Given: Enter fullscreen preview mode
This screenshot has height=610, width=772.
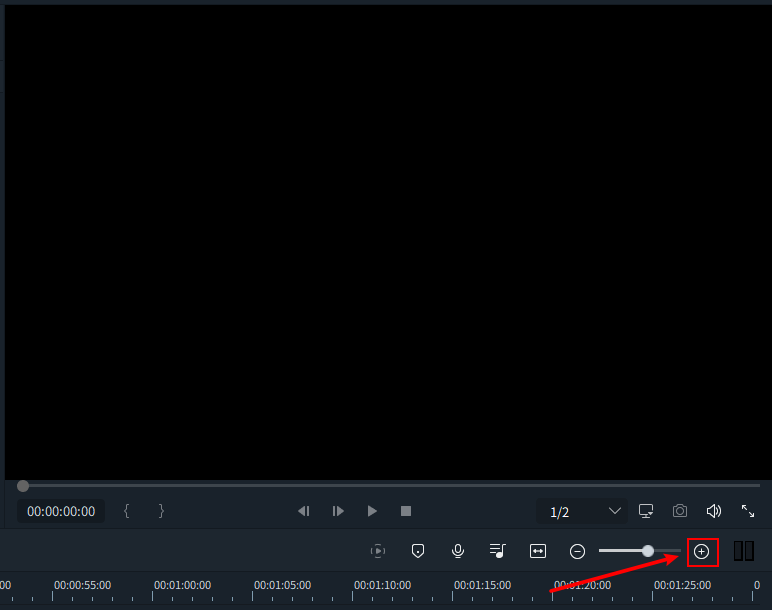Looking at the screenshot, I should (x=748, y=511).
